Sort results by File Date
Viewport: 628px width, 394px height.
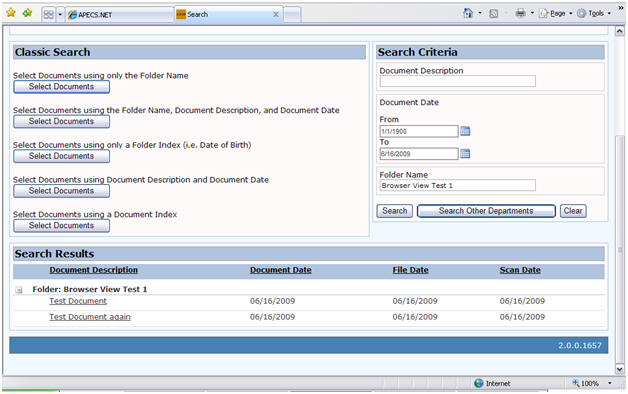pyautogui.click(x=411, y=270)
